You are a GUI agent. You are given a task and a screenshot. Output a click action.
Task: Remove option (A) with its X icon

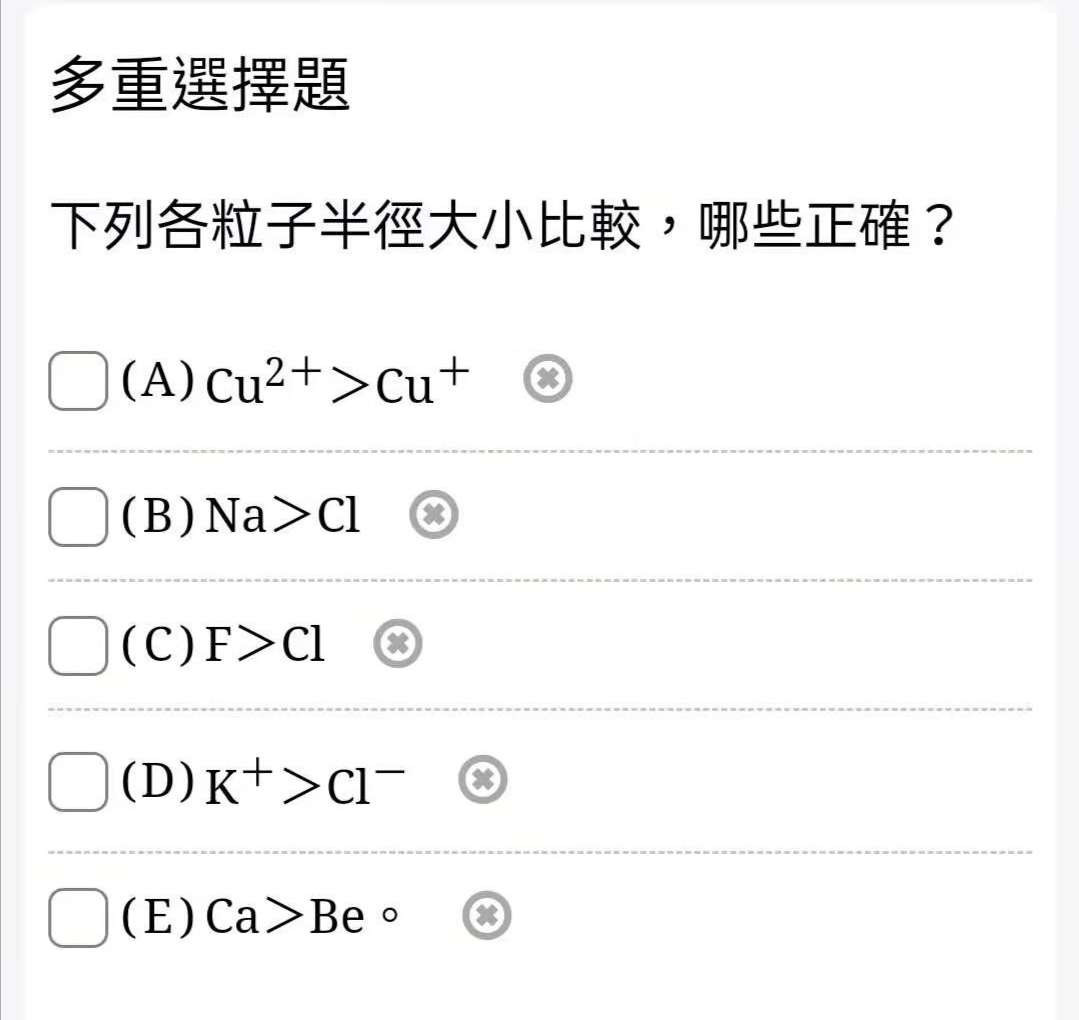548,379
